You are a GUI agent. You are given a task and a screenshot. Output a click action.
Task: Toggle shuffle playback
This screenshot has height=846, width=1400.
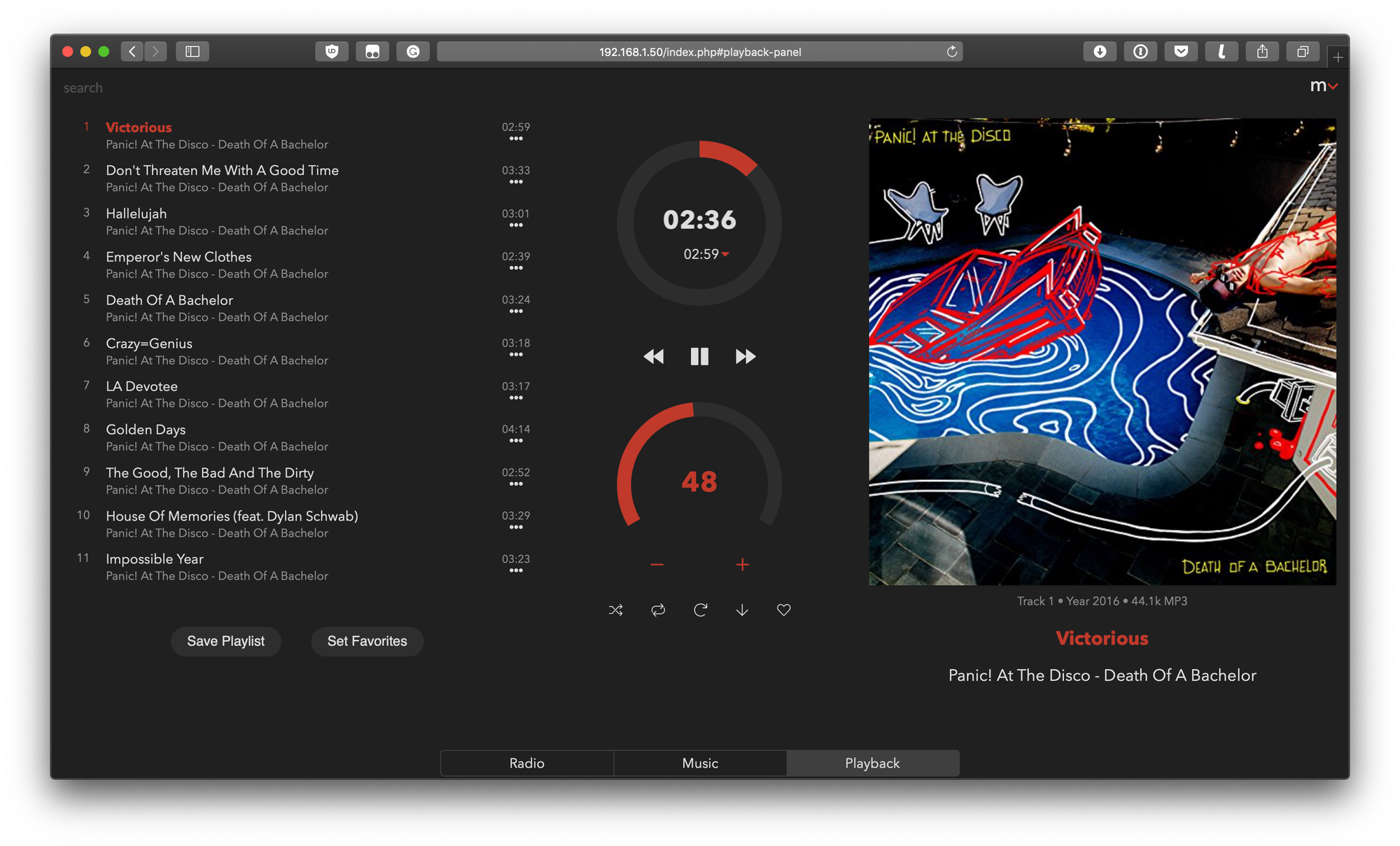pos(616,610)
